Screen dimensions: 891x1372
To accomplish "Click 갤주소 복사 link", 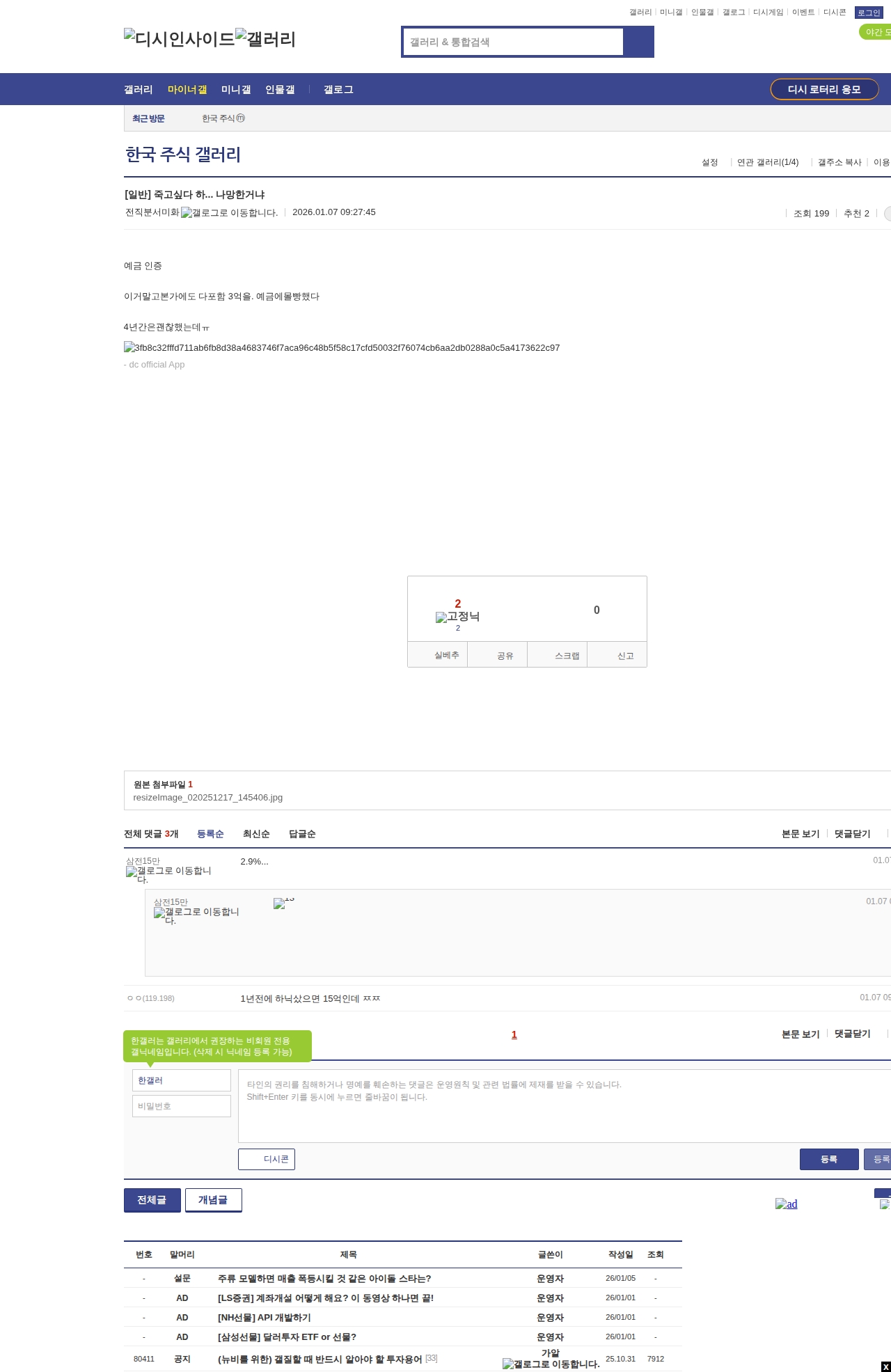I will pyautogui.click(x=839, y=162).
